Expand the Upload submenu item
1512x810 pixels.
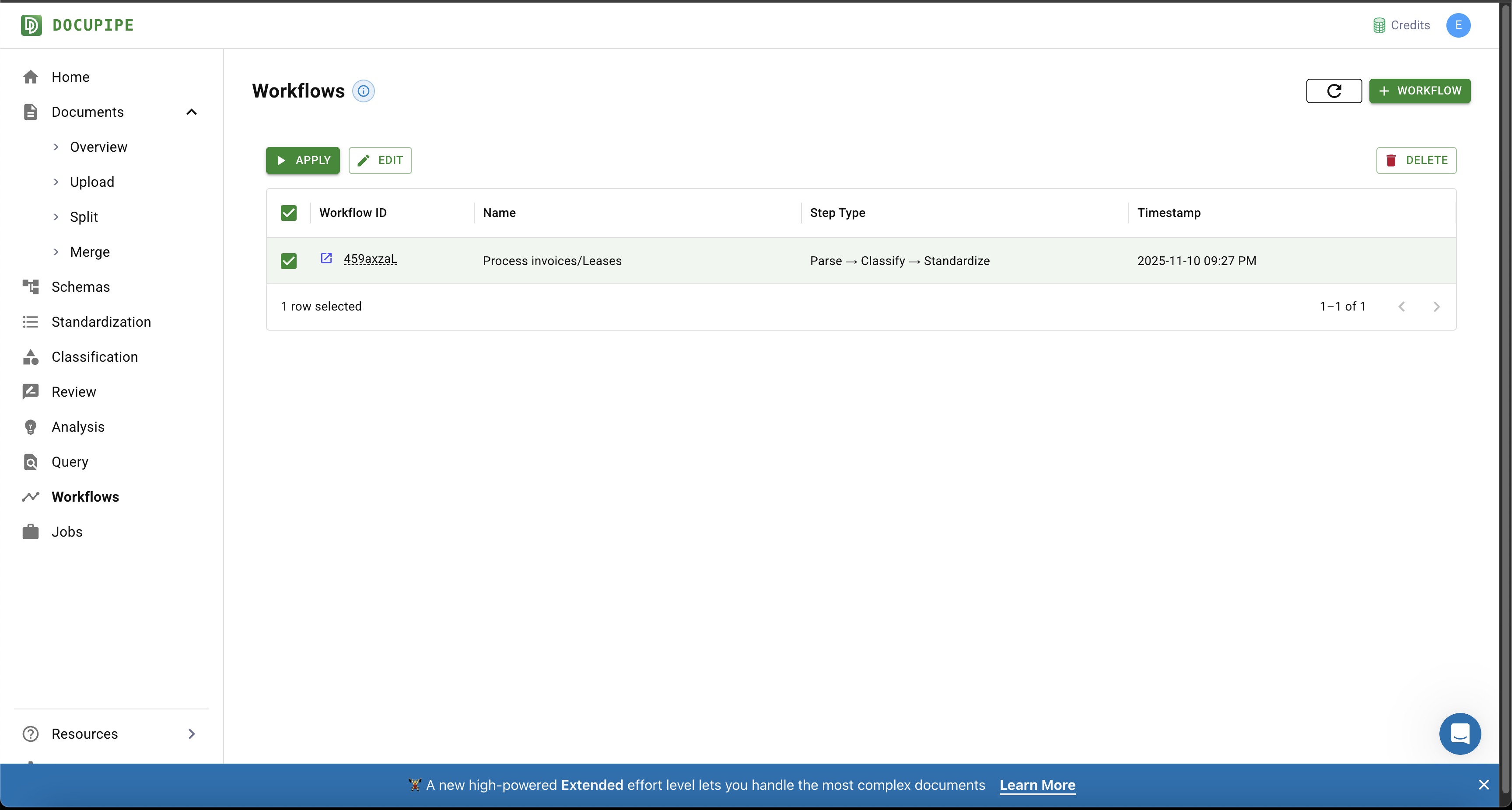(x=91, y=182)
